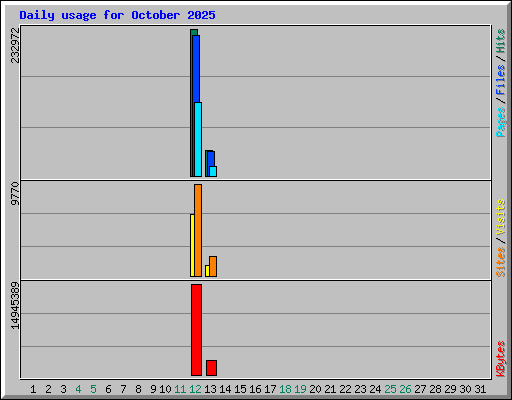Click day 30 on the x-axis
Image resolution: width=512 pixels, height=400 pixels.
pyautogui.click(x=465, y=389)
